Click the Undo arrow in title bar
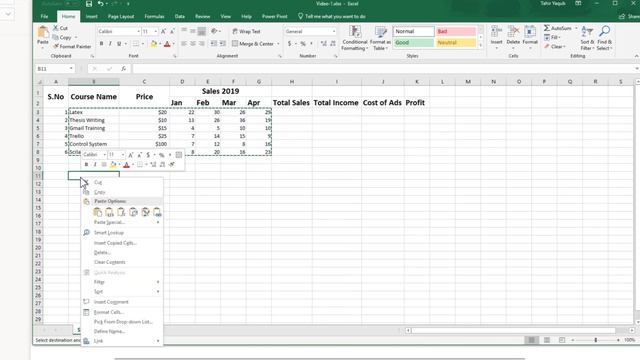This screenshot has height=360, width=640. tap(100, 4)
